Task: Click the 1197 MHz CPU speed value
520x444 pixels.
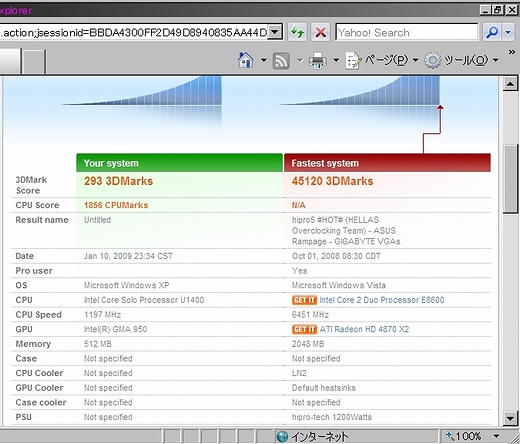Action: 102,315
